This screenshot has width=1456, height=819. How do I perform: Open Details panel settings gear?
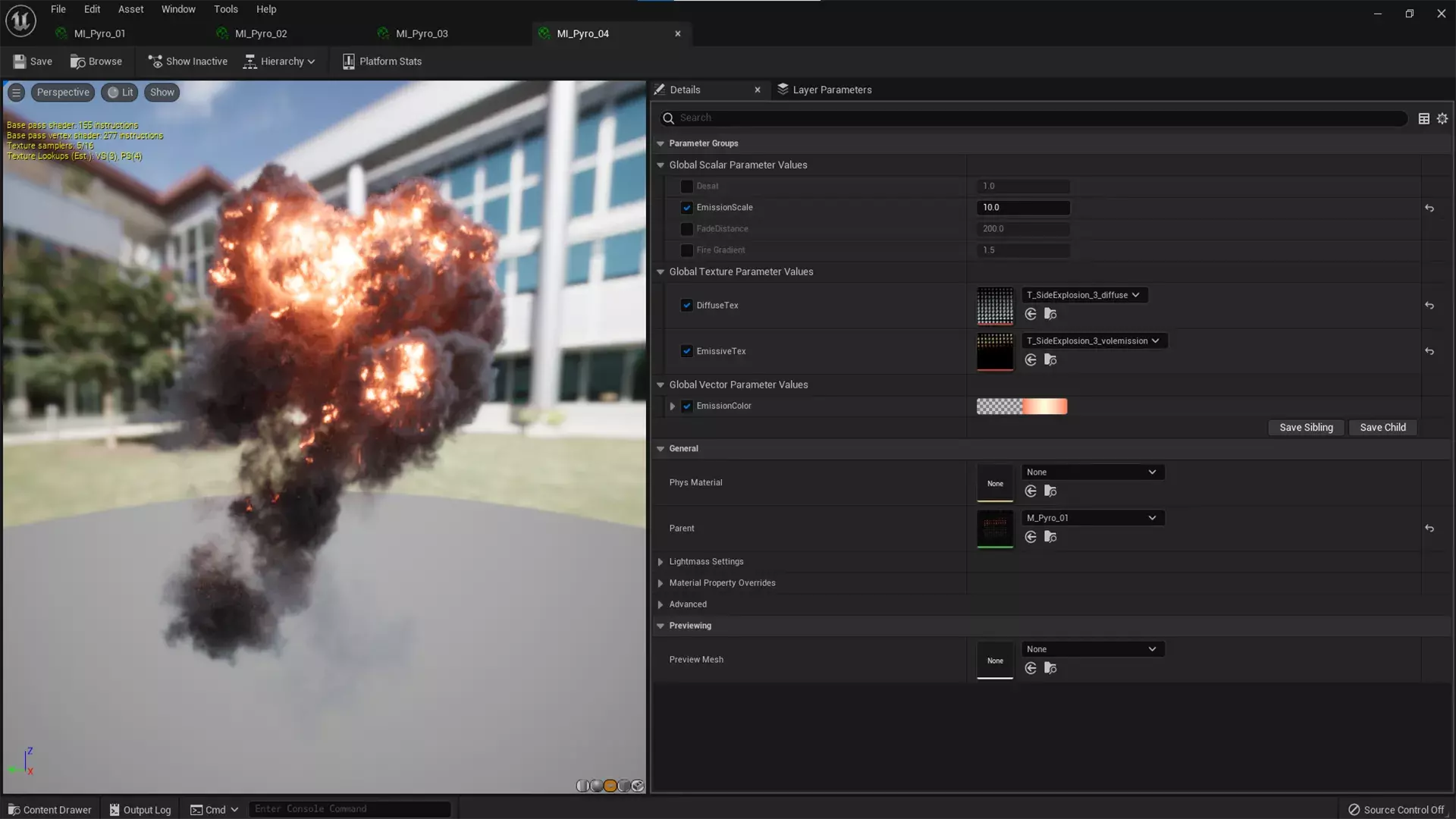coord(1442,118)
